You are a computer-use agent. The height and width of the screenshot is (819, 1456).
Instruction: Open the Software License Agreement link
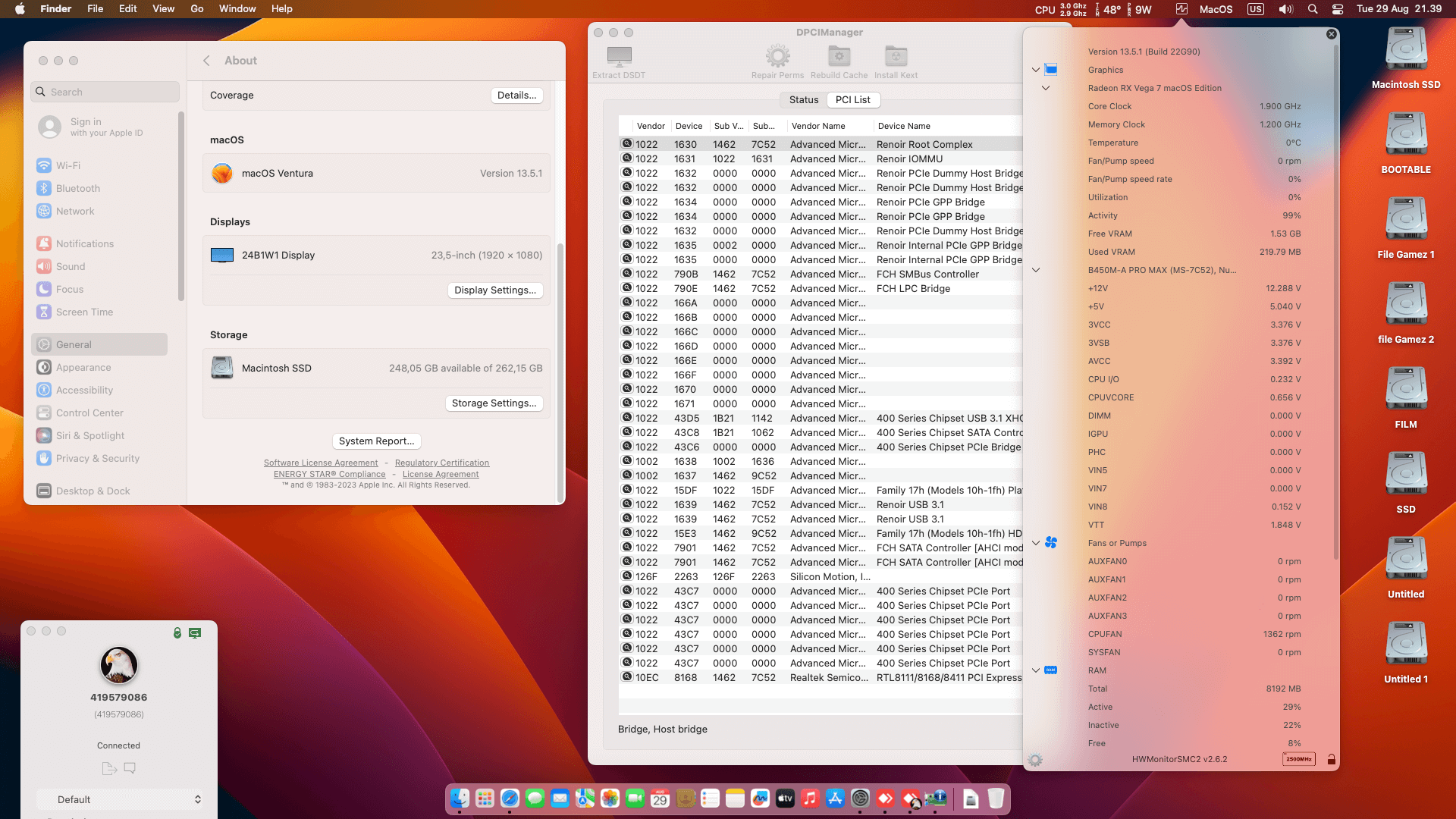tap(320, 463)
